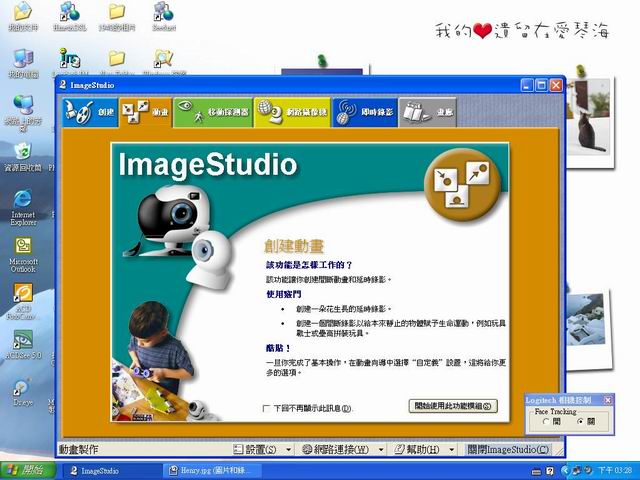Set Face Tracking to 開

546,422
